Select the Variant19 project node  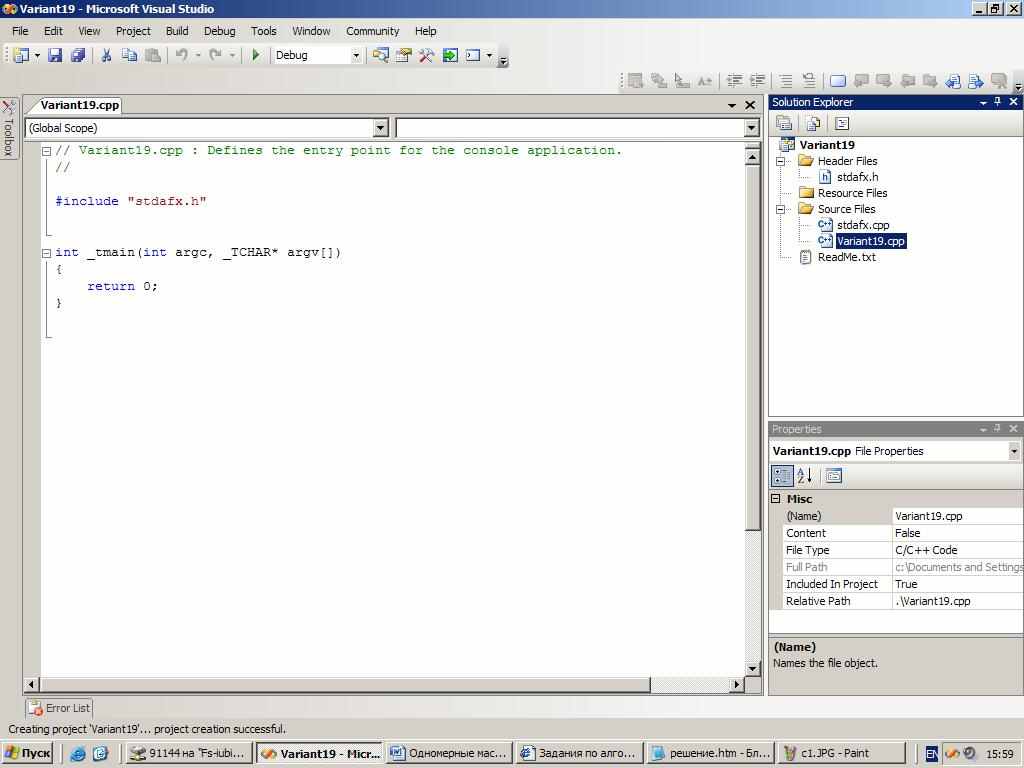(x=827, y=145)
